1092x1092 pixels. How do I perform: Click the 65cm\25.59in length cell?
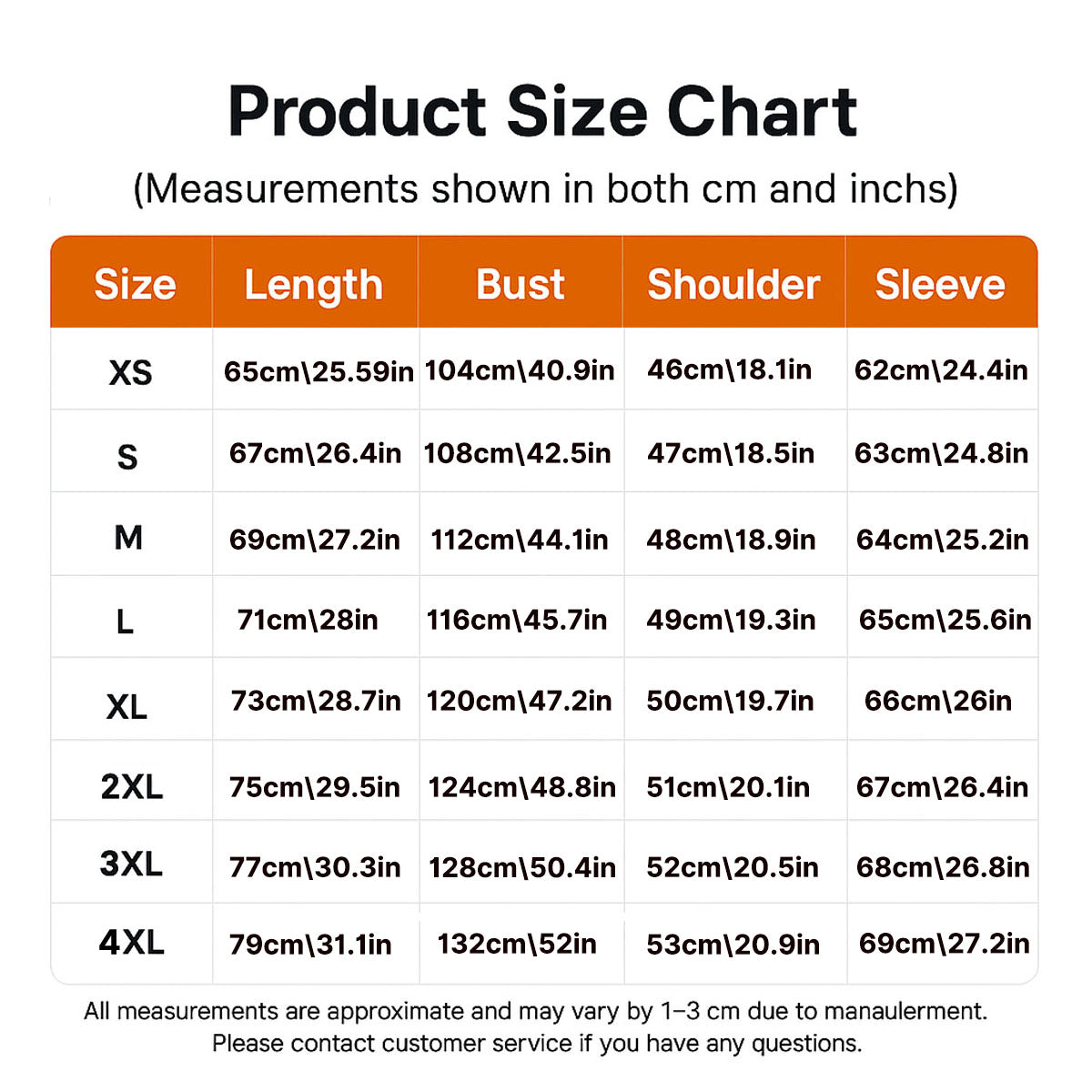318,371
